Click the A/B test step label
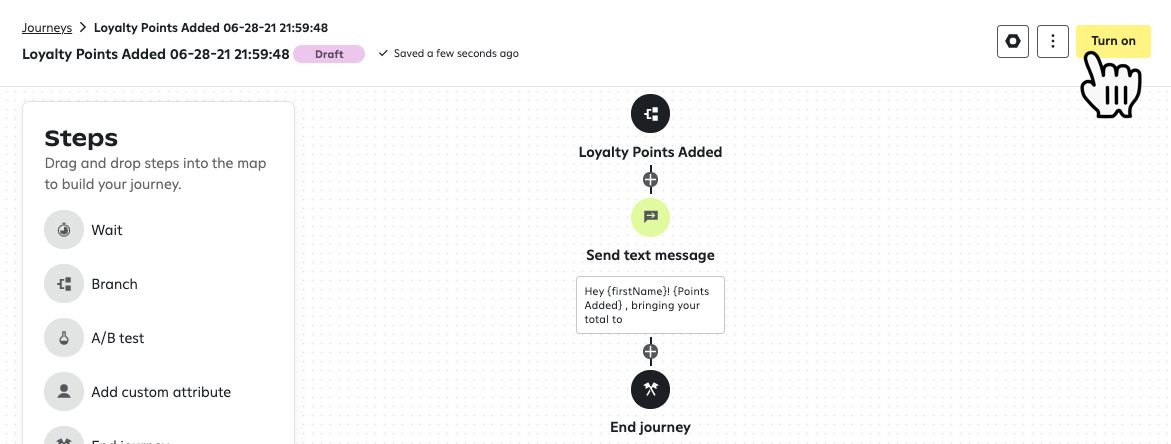 tap(118, 338)
